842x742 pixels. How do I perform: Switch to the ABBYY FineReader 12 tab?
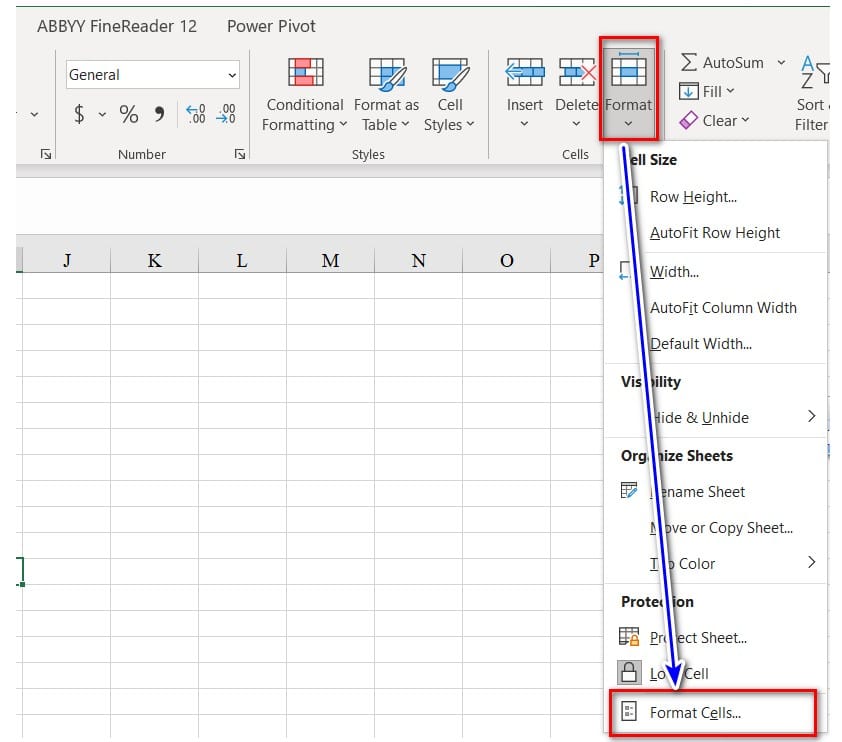[x=117, y=26]
